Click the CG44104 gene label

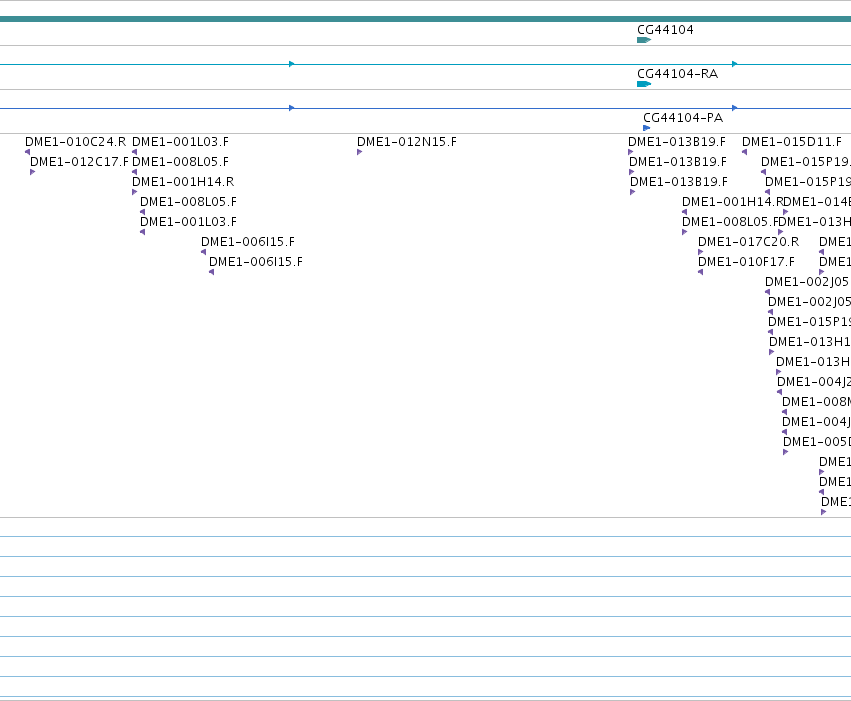(665, 30)
